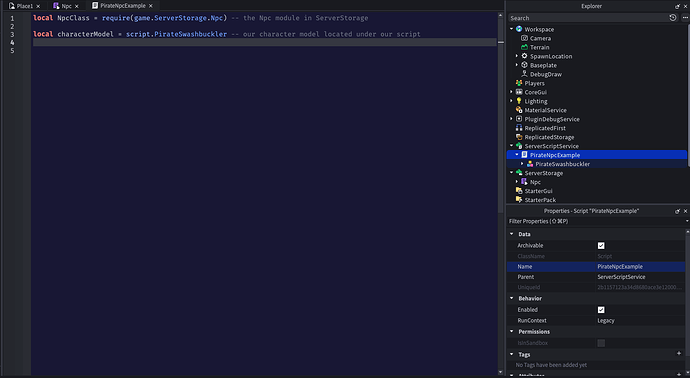Select the ReplicatedFirst row in Explorer
The image size is (690, 378).
[x=596, y=128]
